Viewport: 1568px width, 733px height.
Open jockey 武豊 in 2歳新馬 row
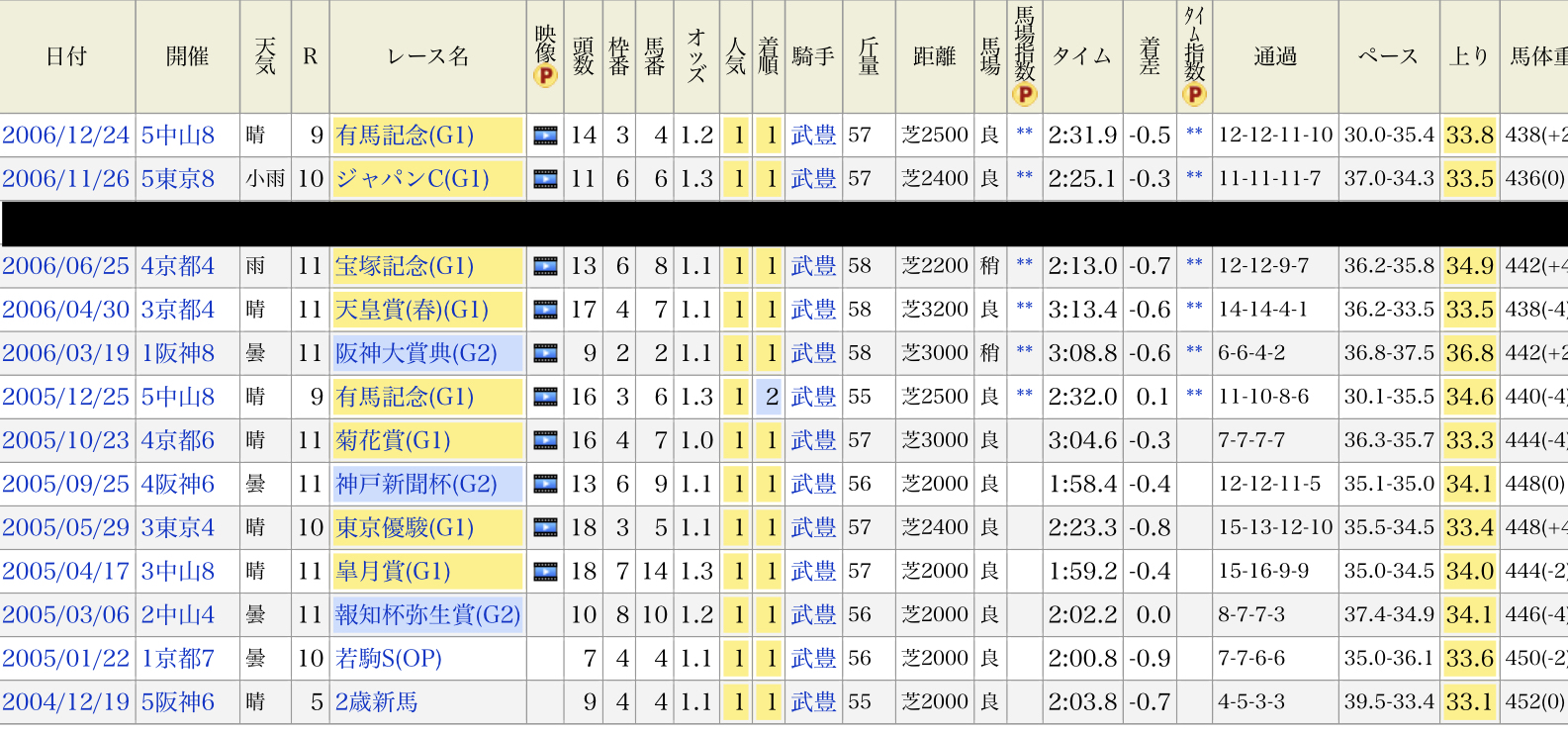[x=813, y=701]
